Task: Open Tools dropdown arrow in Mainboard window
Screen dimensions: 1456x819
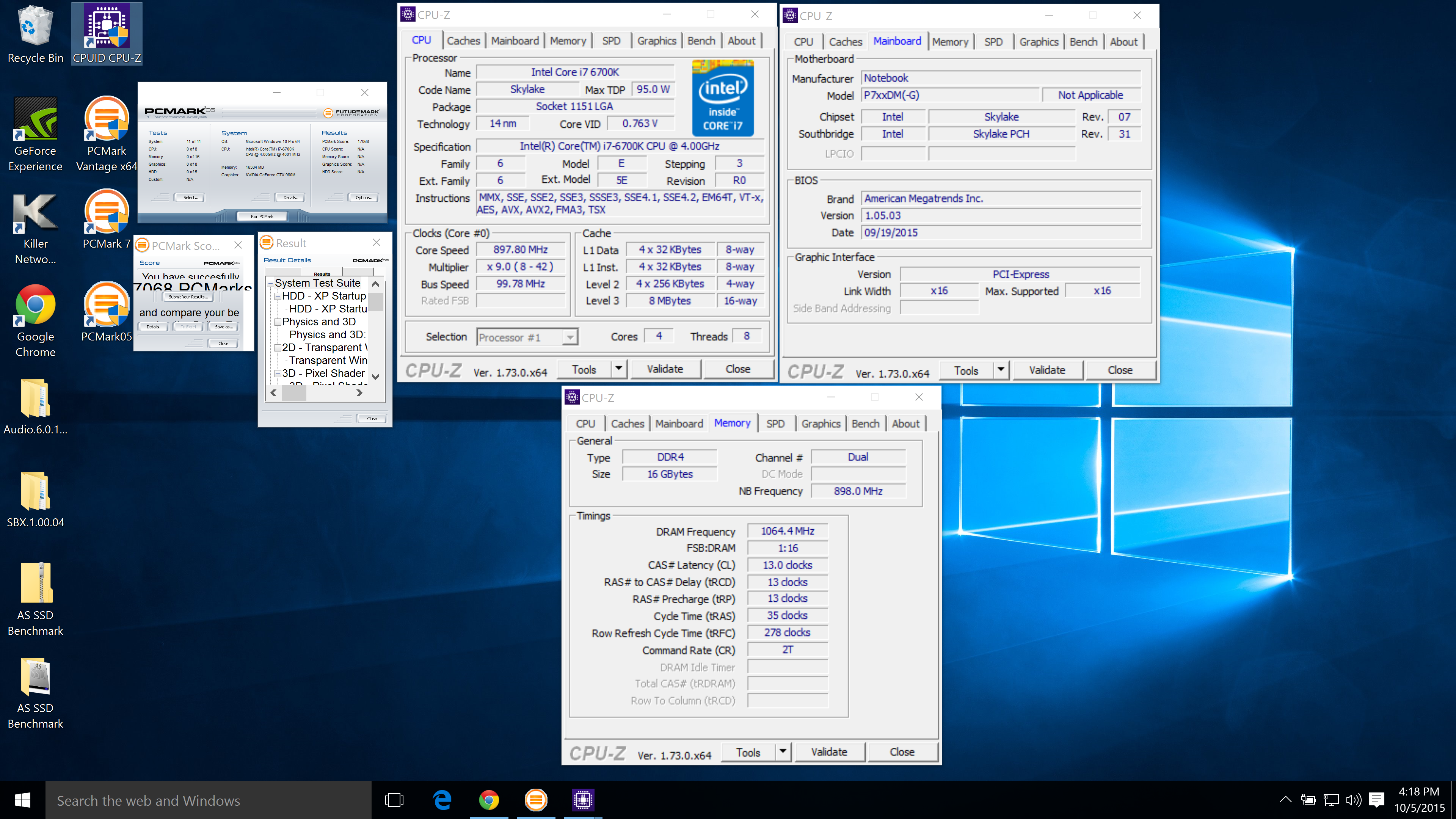Action: pos(1001,370)
